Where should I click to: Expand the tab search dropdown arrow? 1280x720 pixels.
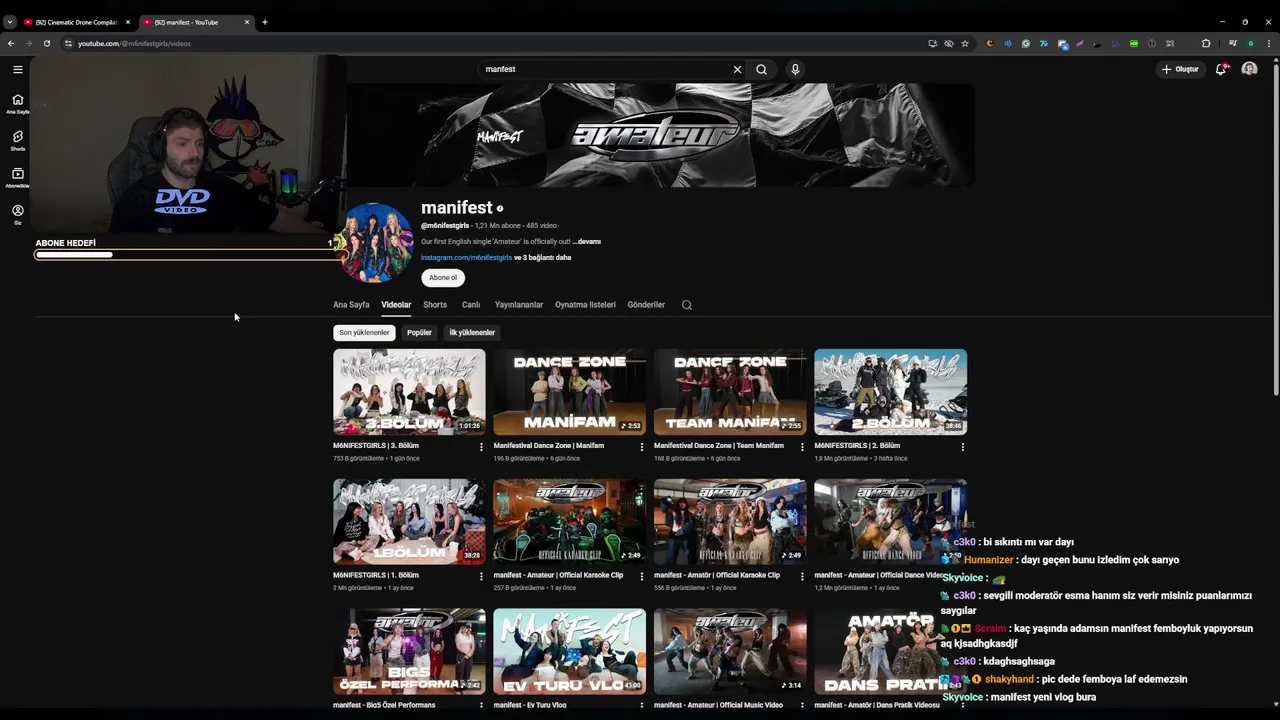click(9, 22)
